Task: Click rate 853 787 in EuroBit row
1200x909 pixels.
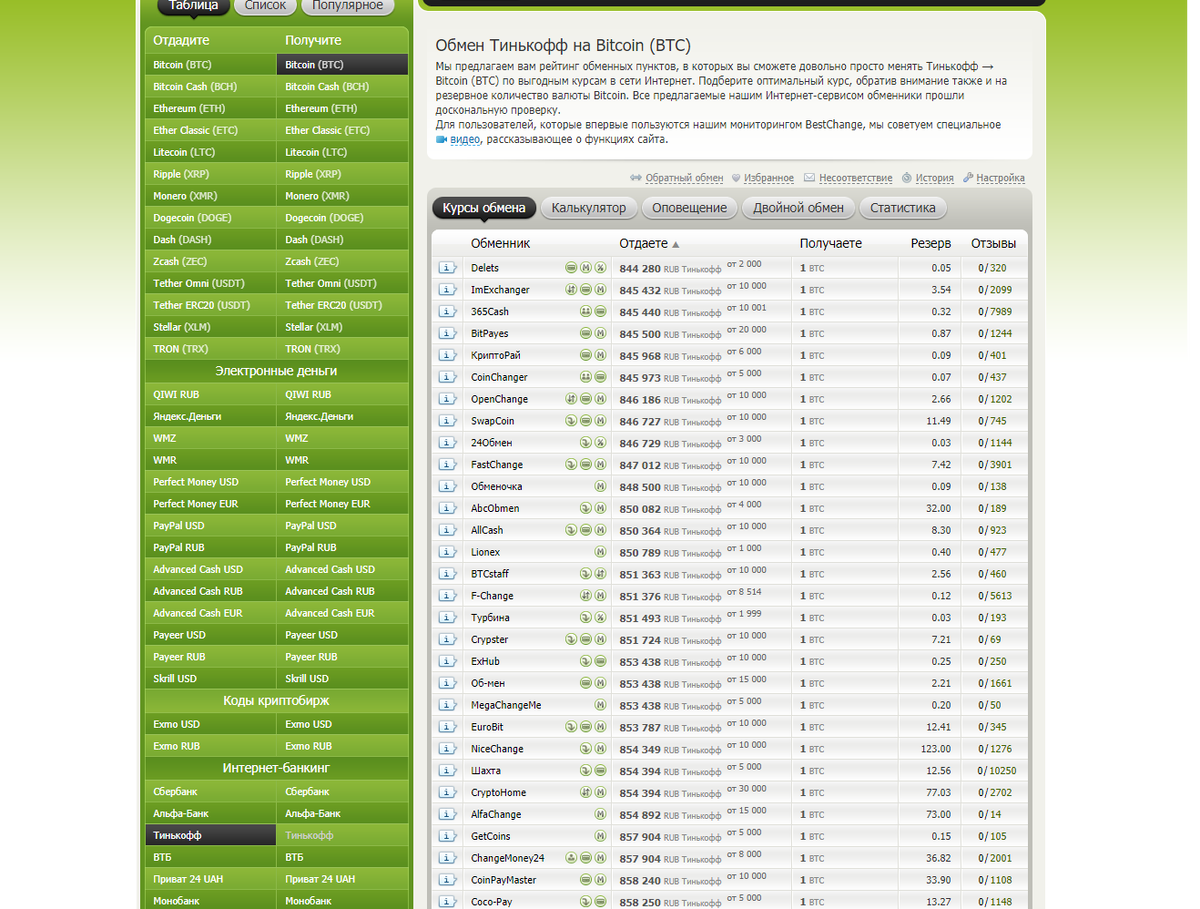Action: click(x=640, y=727)
